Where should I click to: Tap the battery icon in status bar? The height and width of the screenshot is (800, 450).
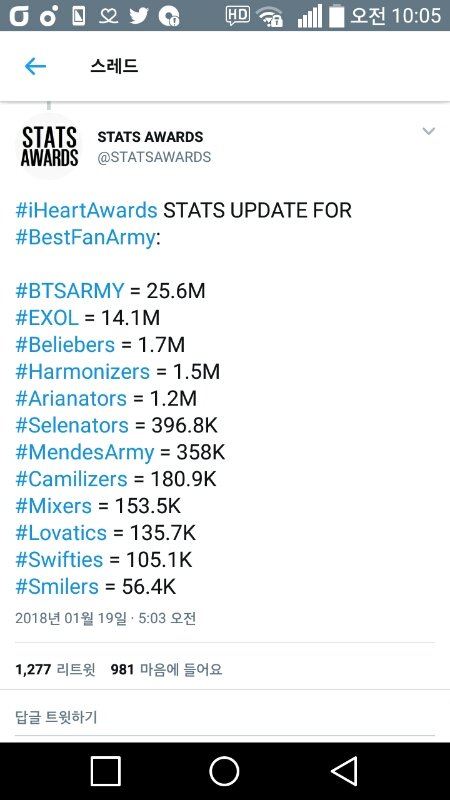(337, 15)
